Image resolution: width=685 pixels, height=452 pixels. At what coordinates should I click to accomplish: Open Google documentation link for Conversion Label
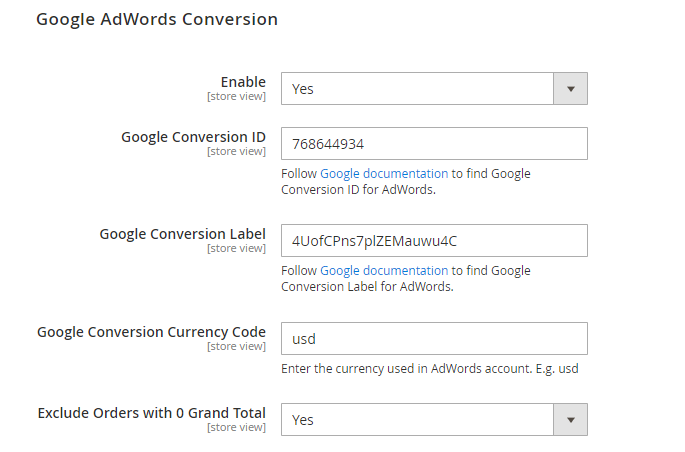tap(384, 271)
